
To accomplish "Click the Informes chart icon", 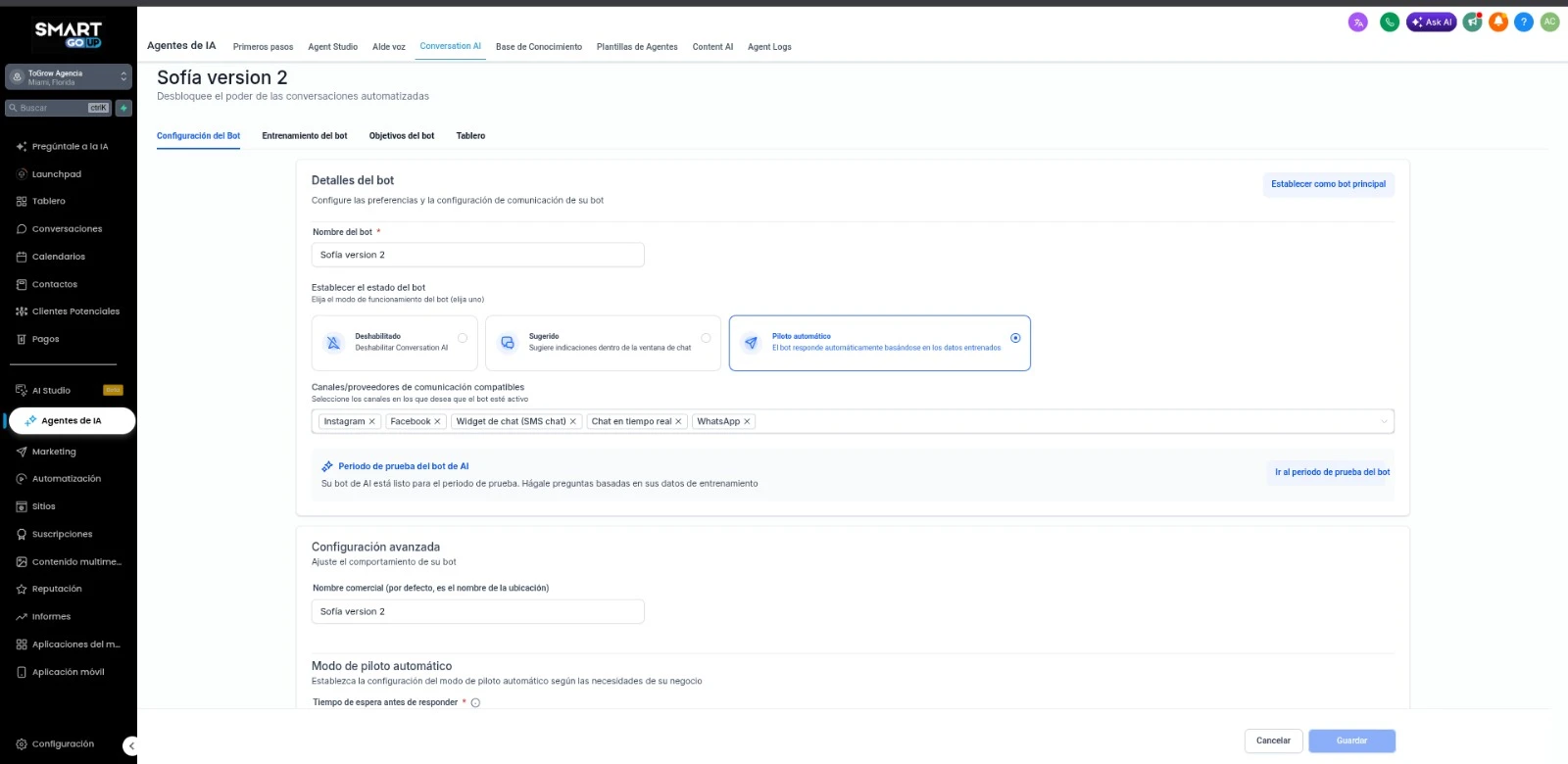I will [22, 617].
